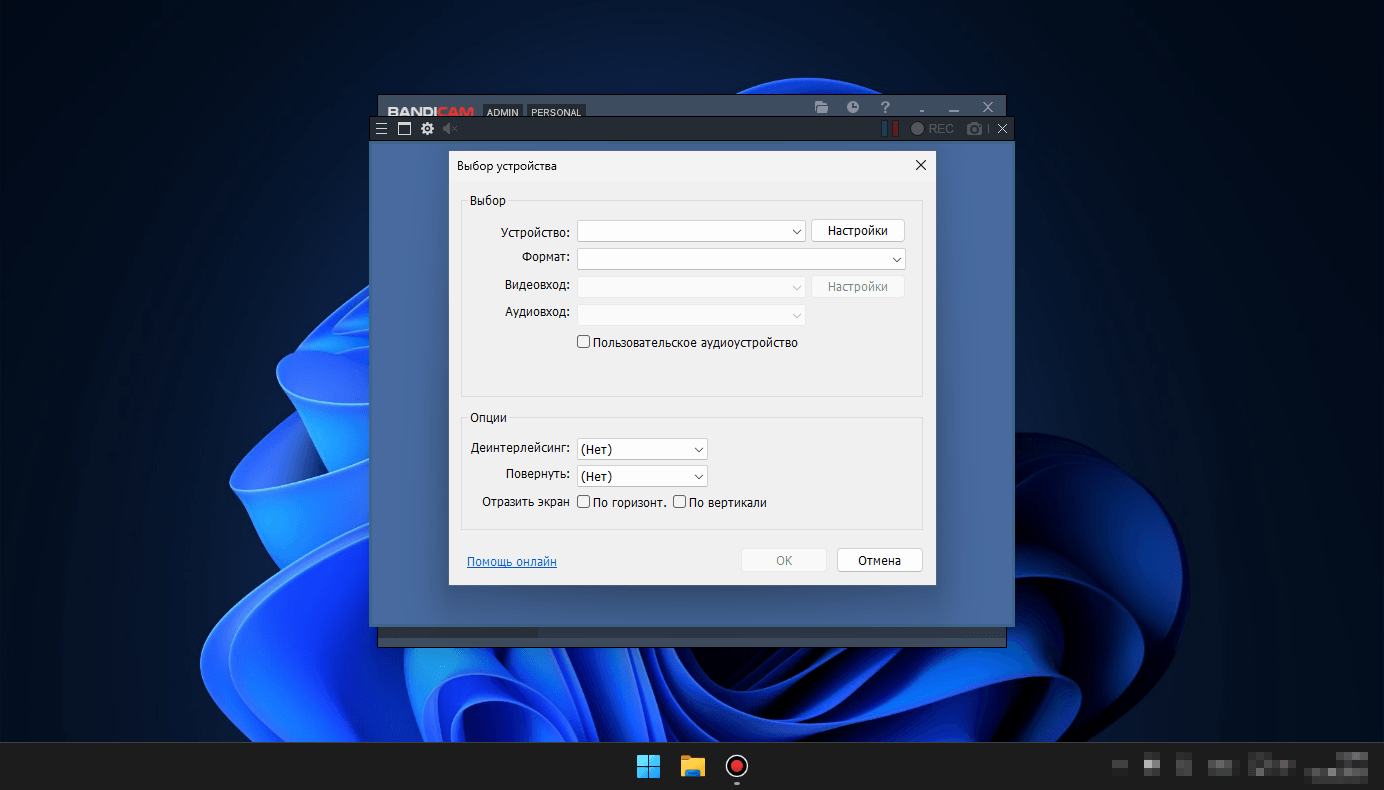
Task: Click Настройки button beside Устройство
Action: pos(858,230)
